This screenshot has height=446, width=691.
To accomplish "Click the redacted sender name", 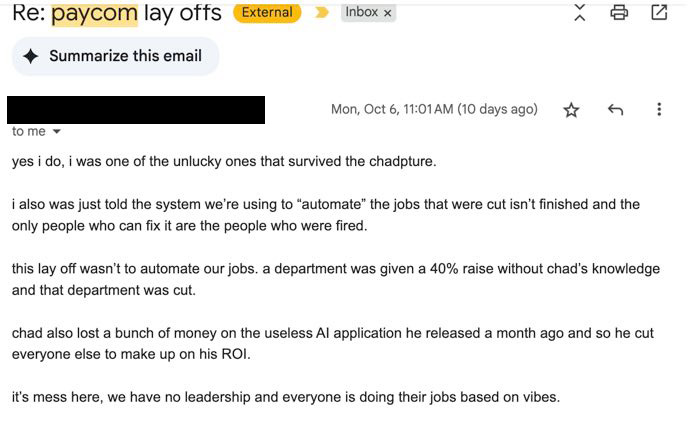I will (x=136, y=110).
